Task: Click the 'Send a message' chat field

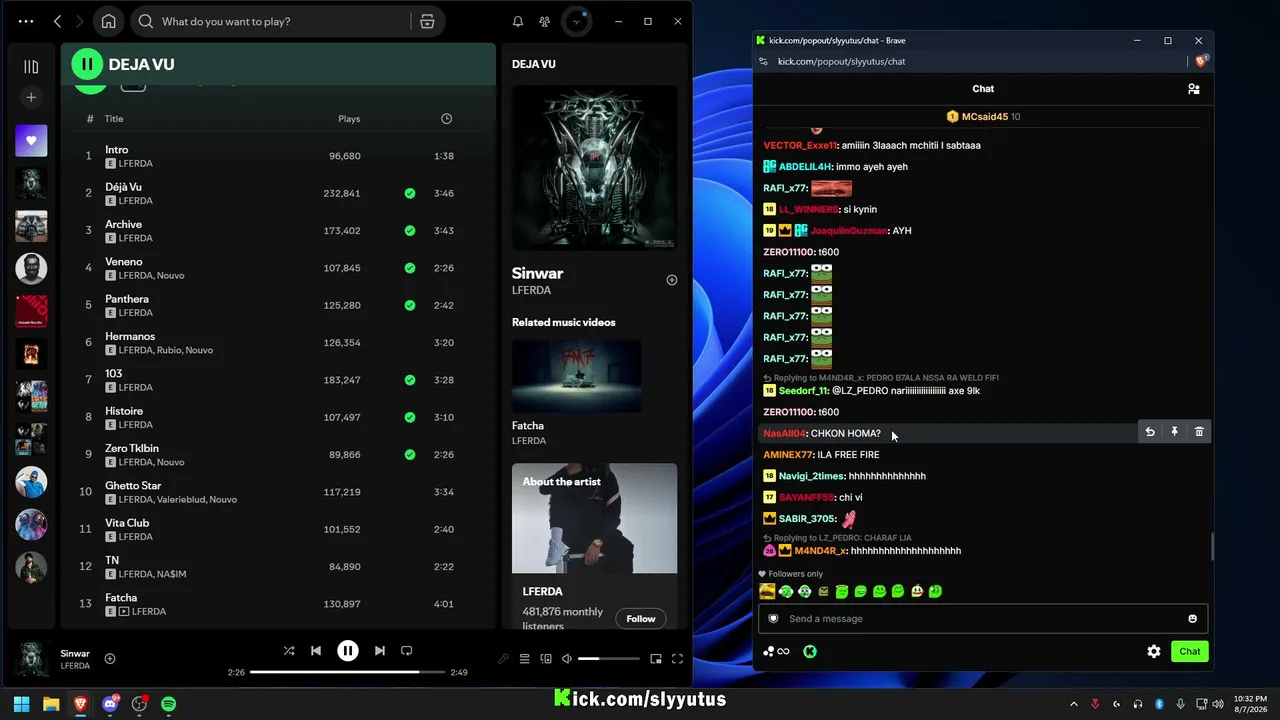Action: [983, 618]
